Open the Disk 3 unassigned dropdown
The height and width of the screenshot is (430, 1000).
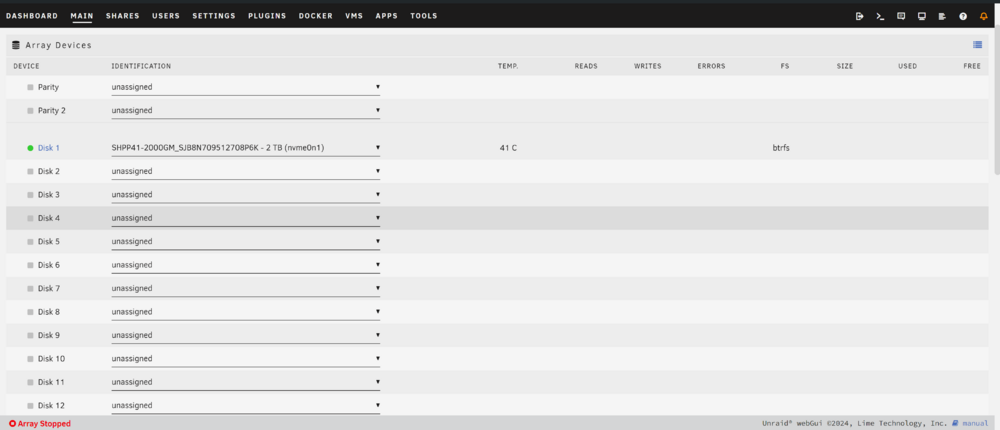tap(246, 195)
